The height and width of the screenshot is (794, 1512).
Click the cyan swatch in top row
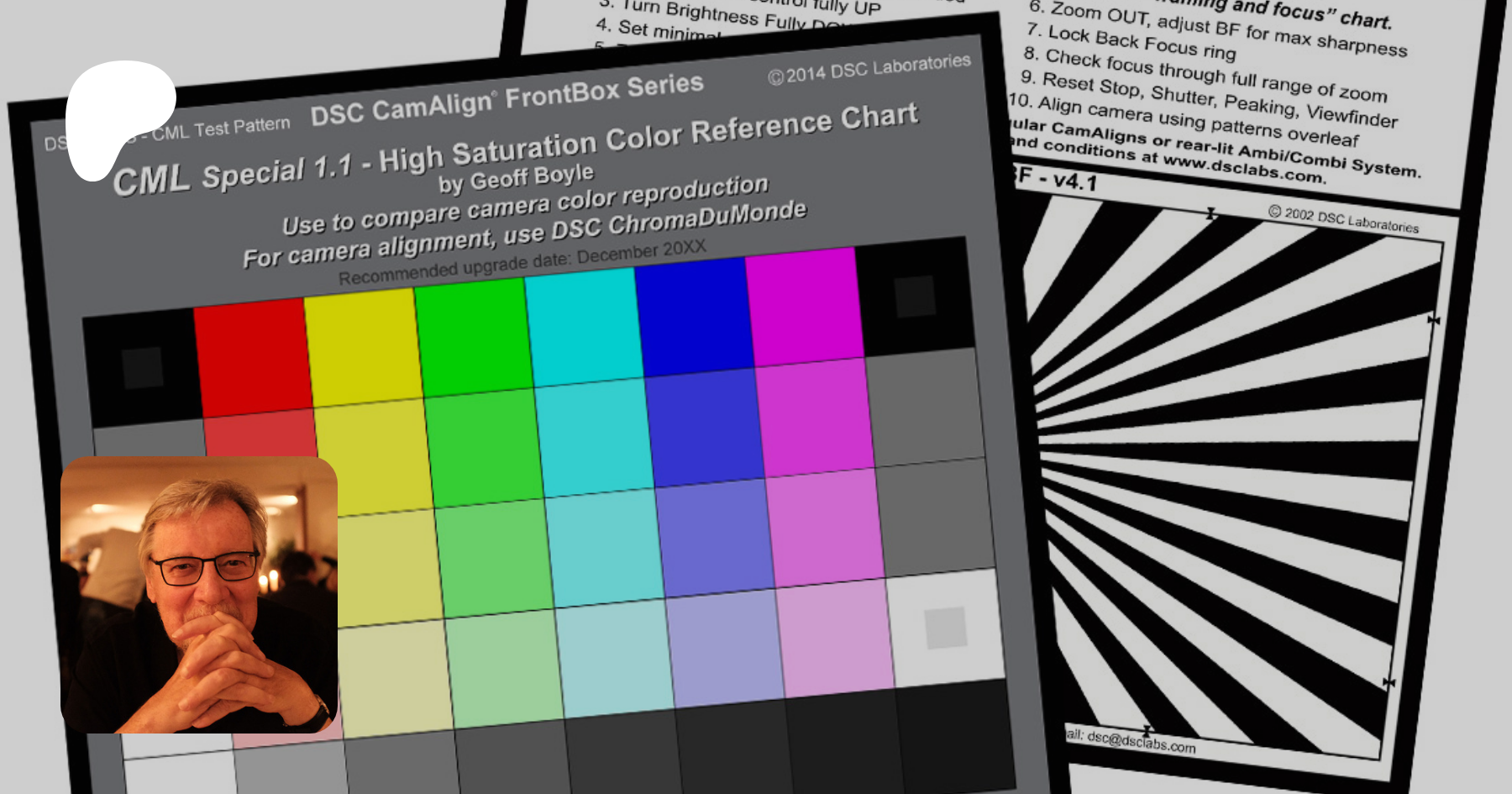[x=584, y=327]
